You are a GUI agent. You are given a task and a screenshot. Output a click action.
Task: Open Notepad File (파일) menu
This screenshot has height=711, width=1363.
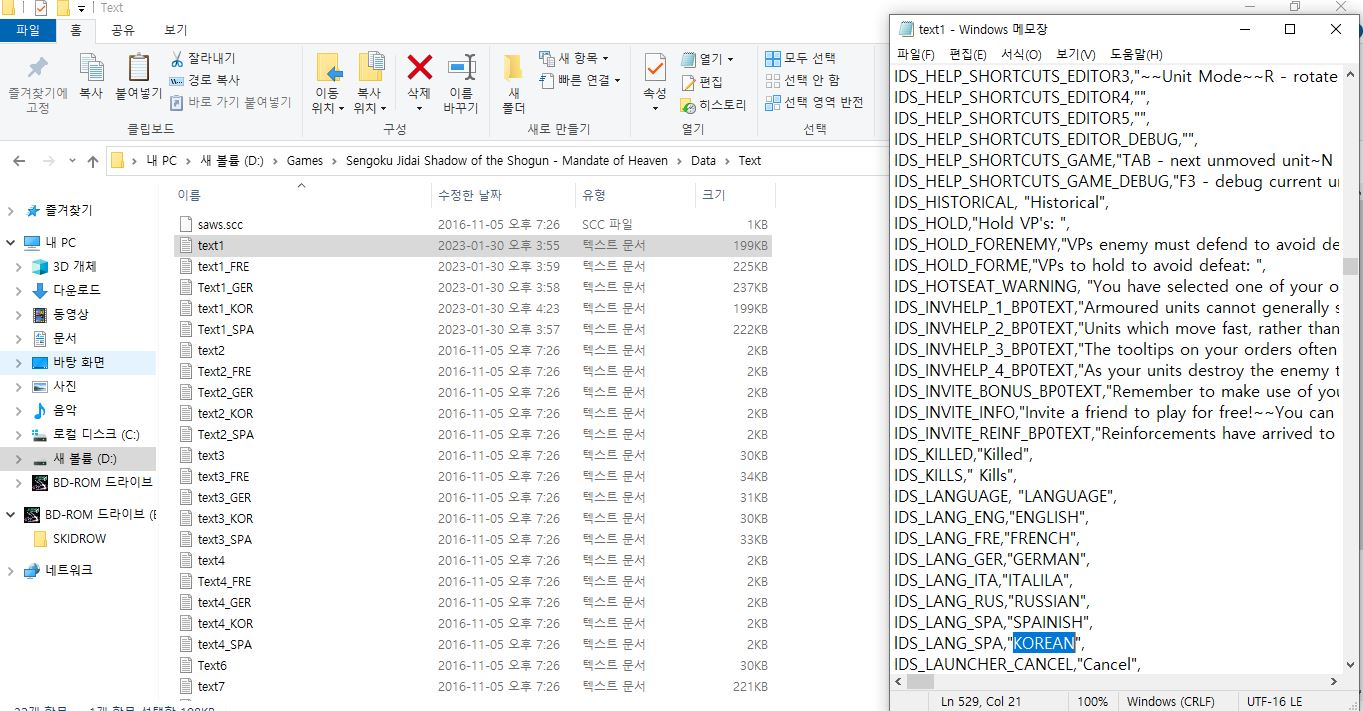click(x=915, y=54)
